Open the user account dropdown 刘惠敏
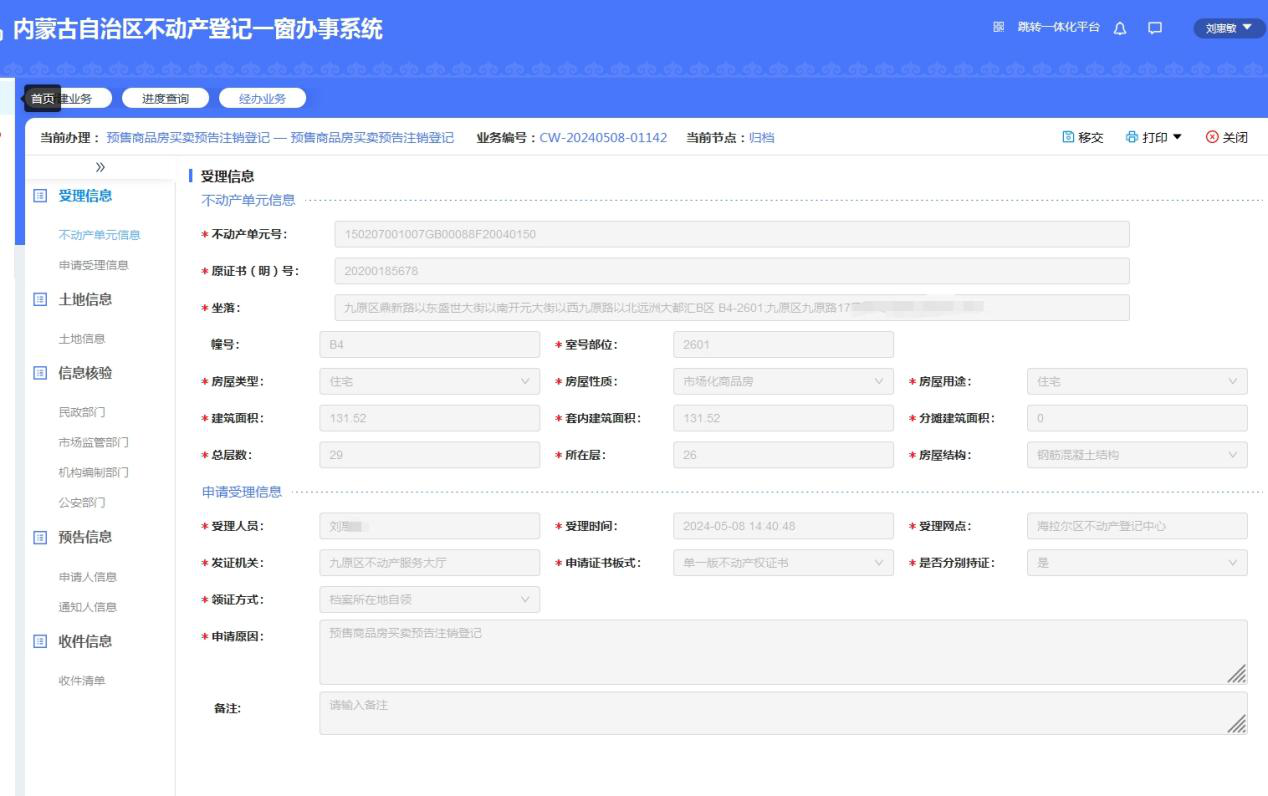Screen dimensions: 1268x796 coord(1228,28)
